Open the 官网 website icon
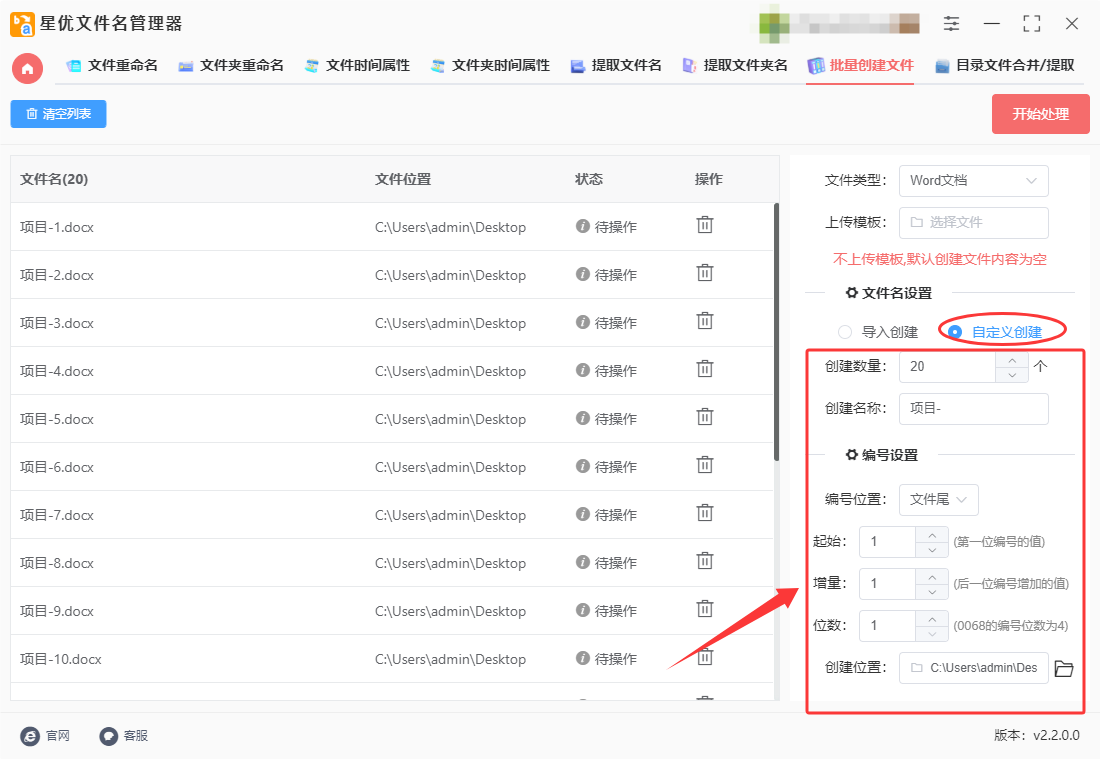The image size is (1100, 760). (30, 735)
